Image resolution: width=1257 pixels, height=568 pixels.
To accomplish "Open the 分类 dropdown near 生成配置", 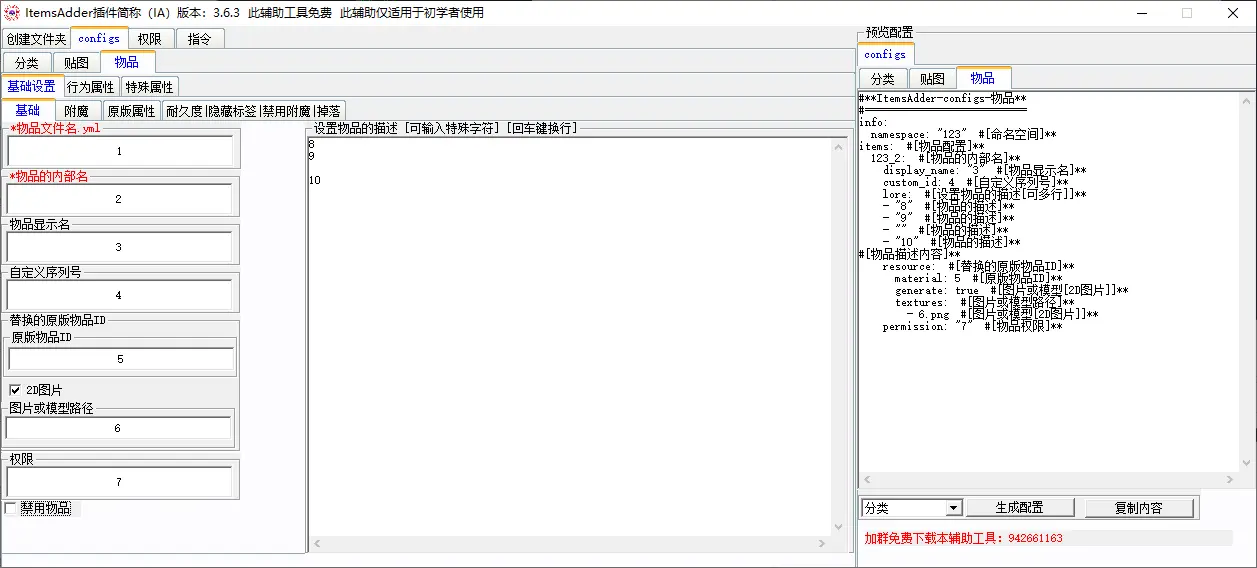I will (x=911, y=508).
